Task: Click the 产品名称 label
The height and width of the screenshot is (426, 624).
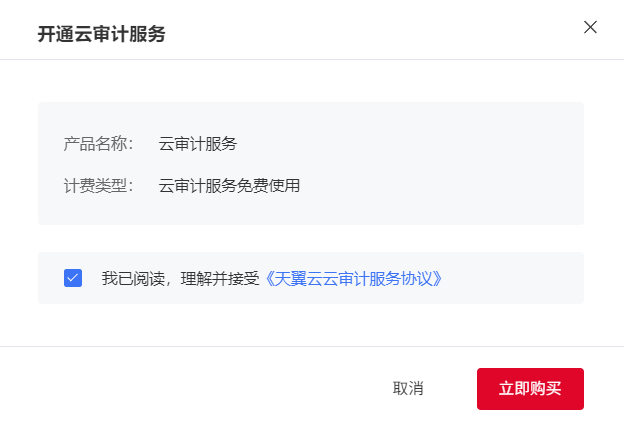Action: coord(98,144)
